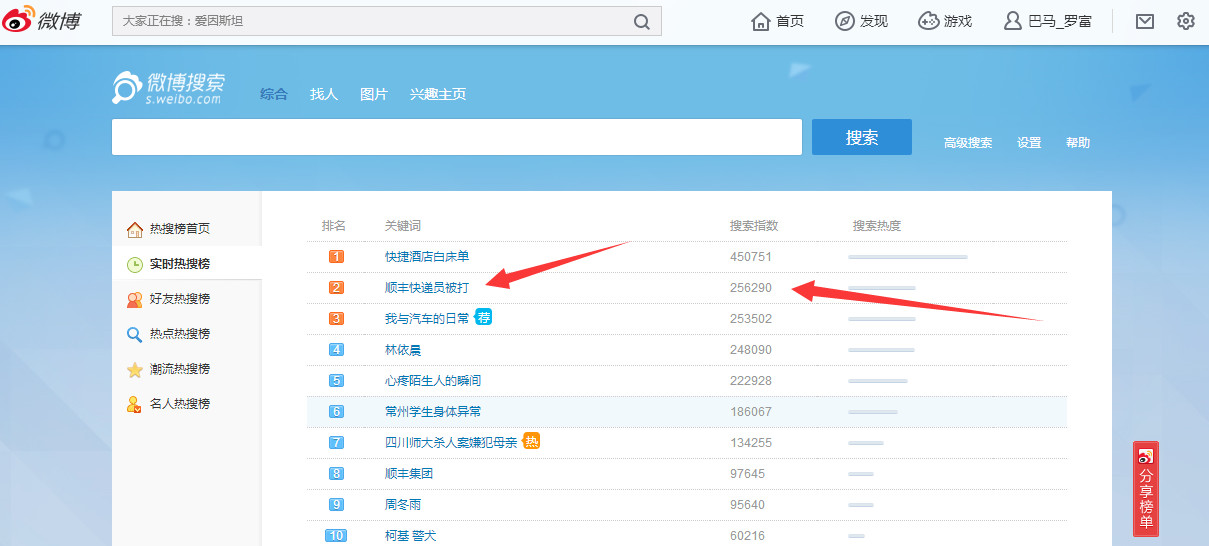Select the 兴趣主页 search tab
This screenshot has width=1209, height=546.
tap(438, 94)
